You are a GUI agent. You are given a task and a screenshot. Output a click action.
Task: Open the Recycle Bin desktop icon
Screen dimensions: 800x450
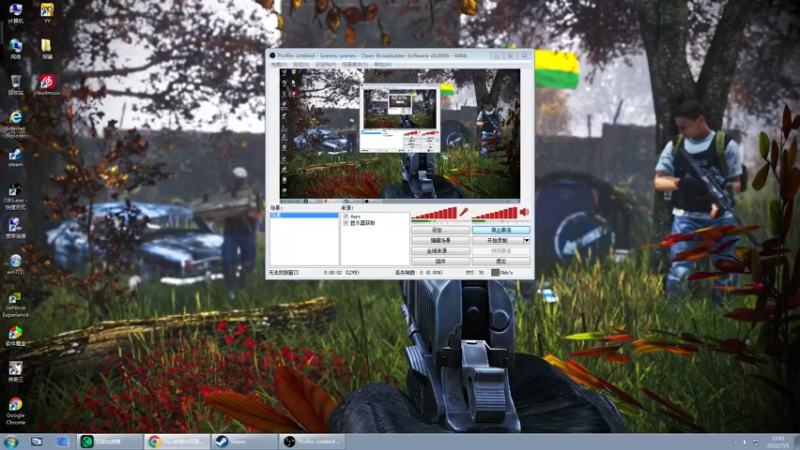pos(15,85)
